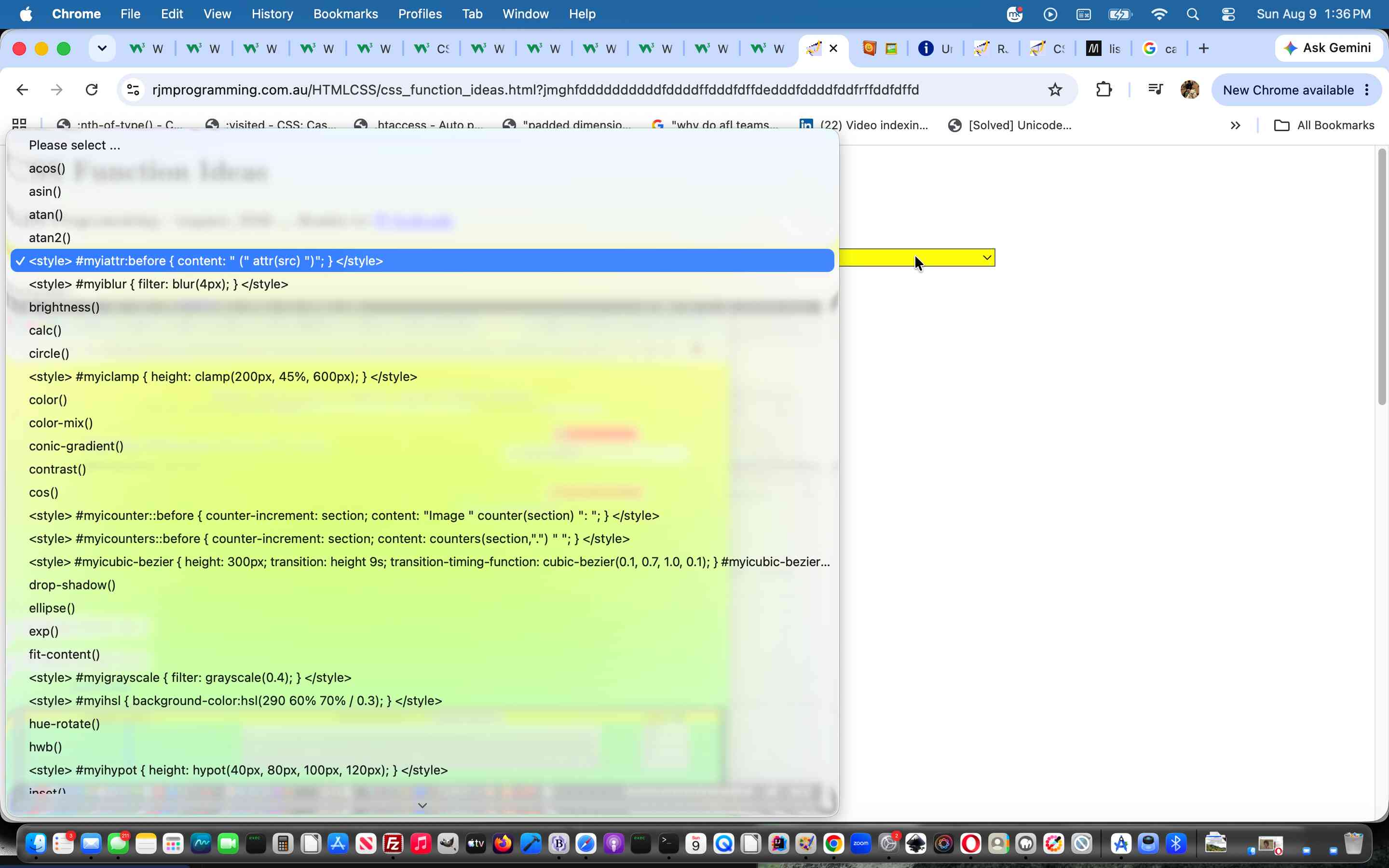Image resolution: width=1389 pixels, height=868 pixels.
Task: Show more bookmarks with the chevron
Action: [x=1235, y=125]
